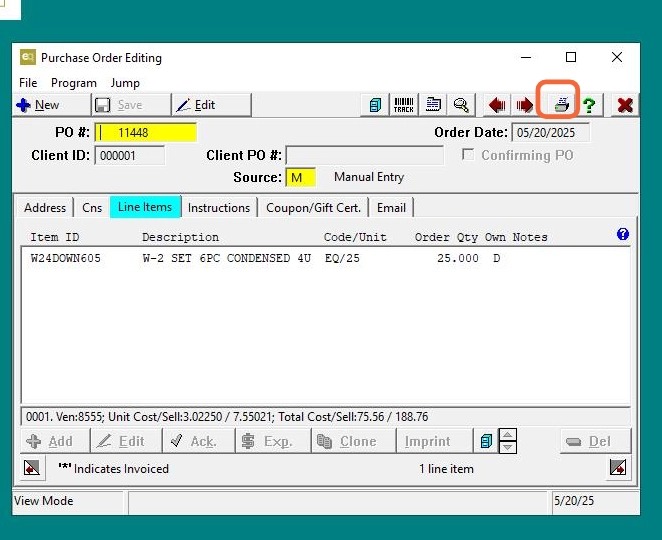Go to next PO with red right arrow
This screenshot has height=540, width=662.
(x=524, y=105)
